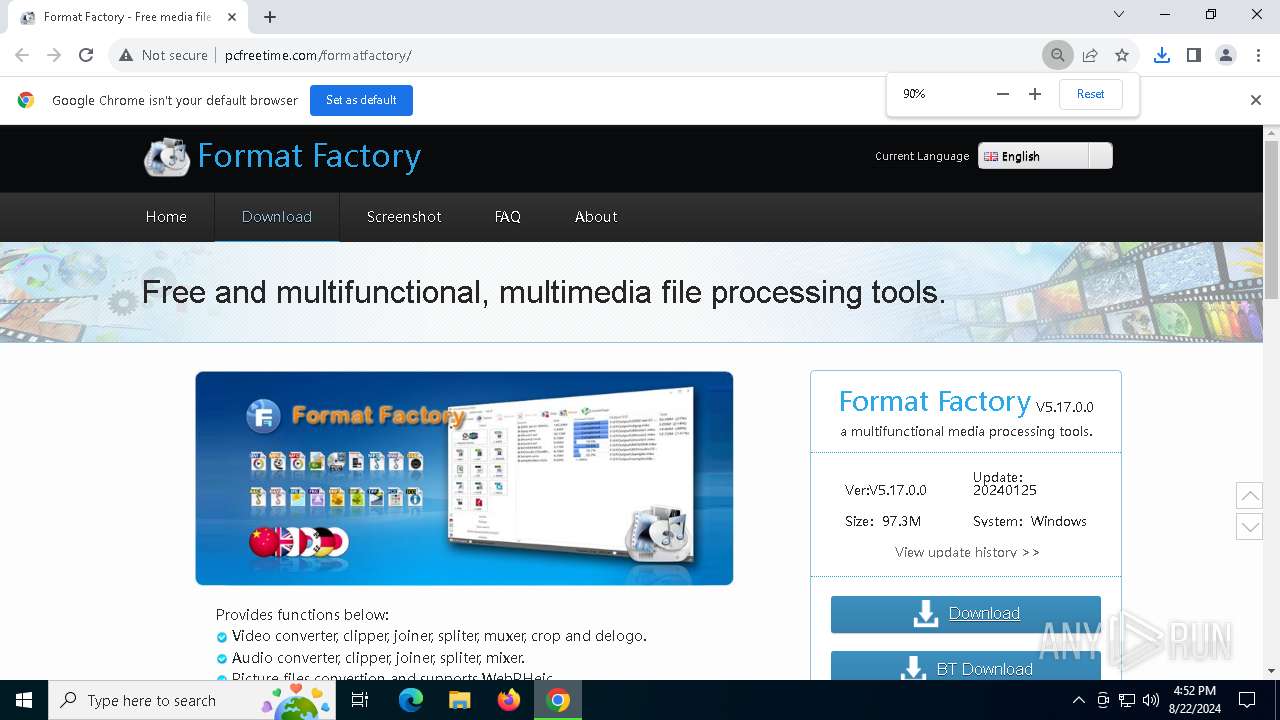Click the 'Provides functions below:' text
The width and height of the screenshot is (1280, 720).
[x=302, y=615]
